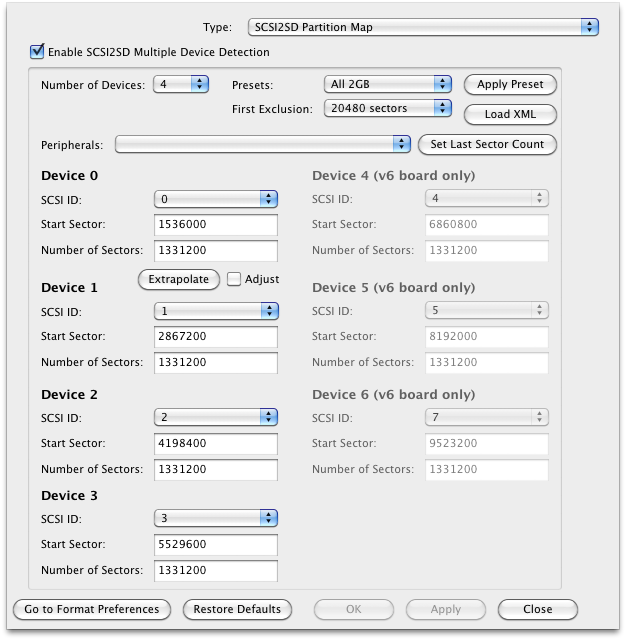Screen dimensions: 626x640
Task: Click Set Last Sector Count button
Action: (487, 144)
